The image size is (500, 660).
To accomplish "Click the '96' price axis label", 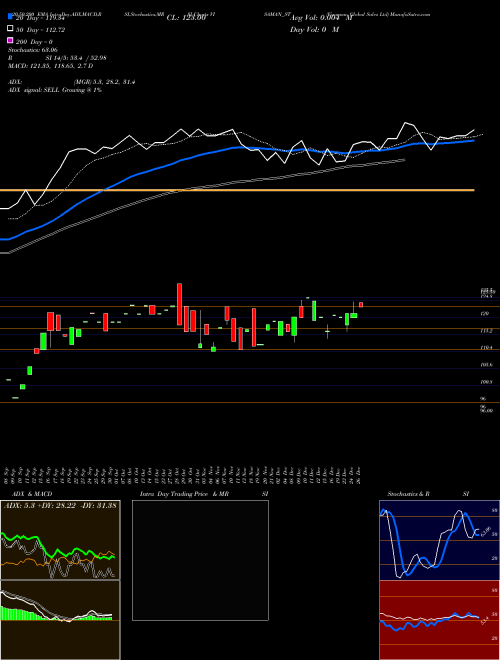I will pyautogui.click(x=483, y=399).
